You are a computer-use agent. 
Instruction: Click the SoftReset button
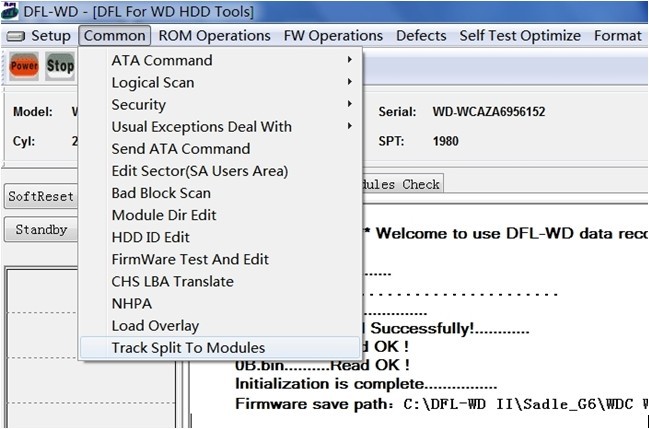tap(41, 196)
